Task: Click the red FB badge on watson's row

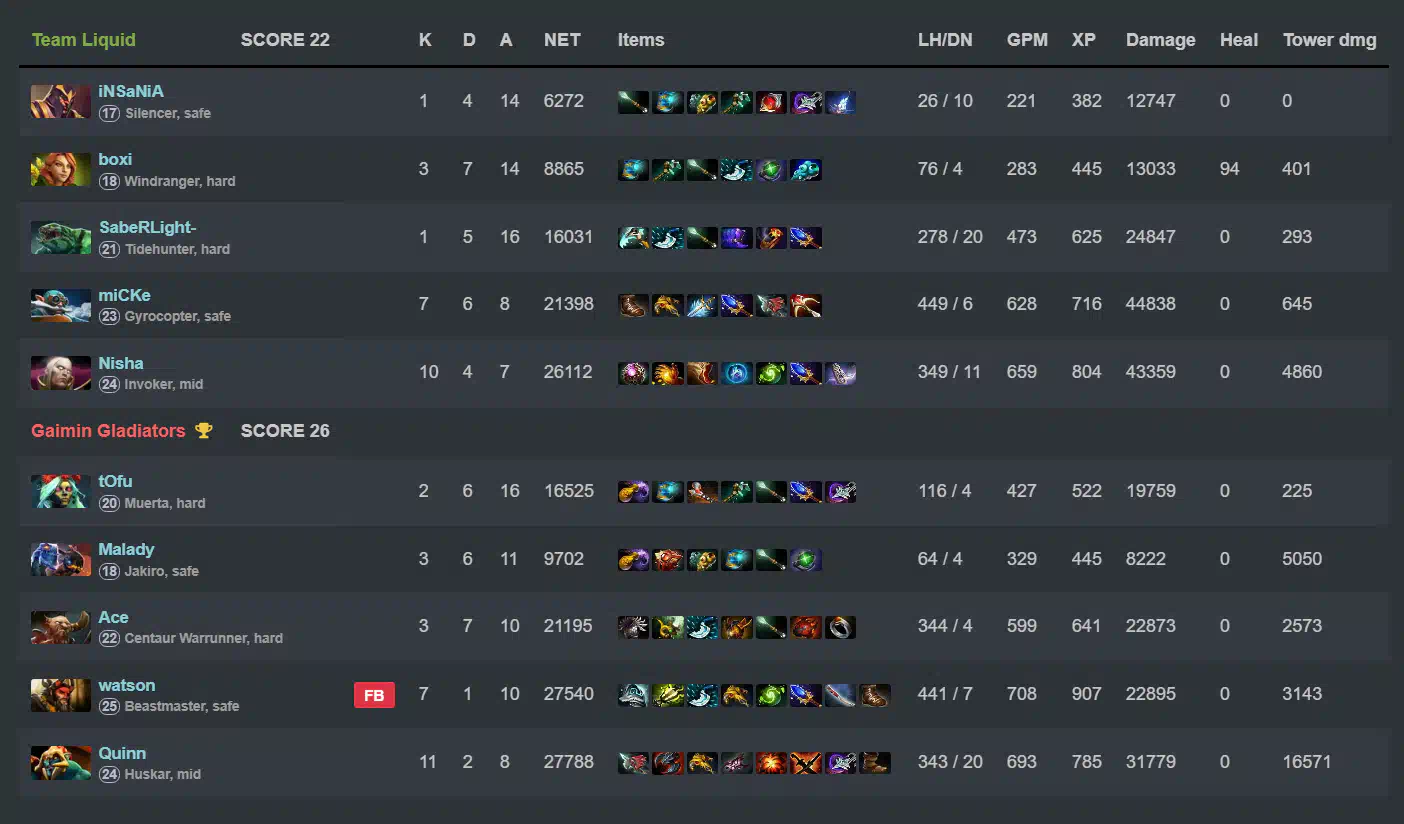Action: pyautogui.click(x=374, y=695)
